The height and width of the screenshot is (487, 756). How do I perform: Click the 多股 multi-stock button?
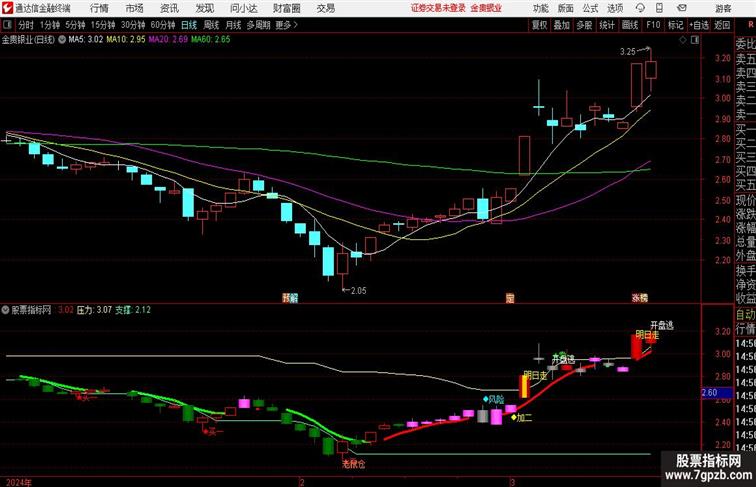click(x=584, y=25)
